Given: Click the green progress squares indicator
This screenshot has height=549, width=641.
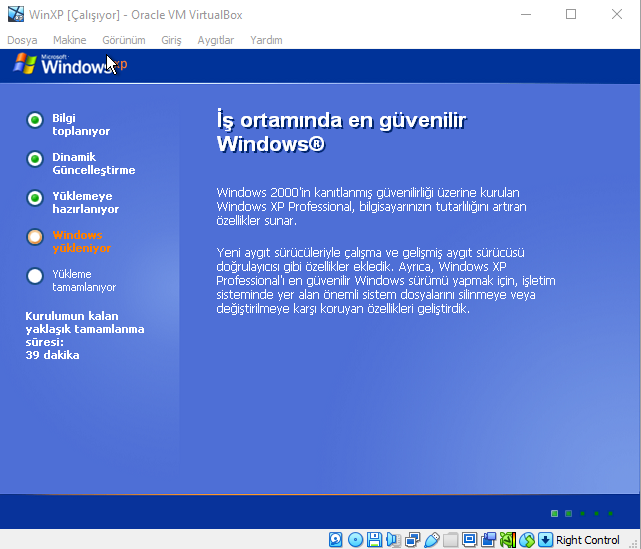Looking at the screenshot, I should [x=582, y=513].
